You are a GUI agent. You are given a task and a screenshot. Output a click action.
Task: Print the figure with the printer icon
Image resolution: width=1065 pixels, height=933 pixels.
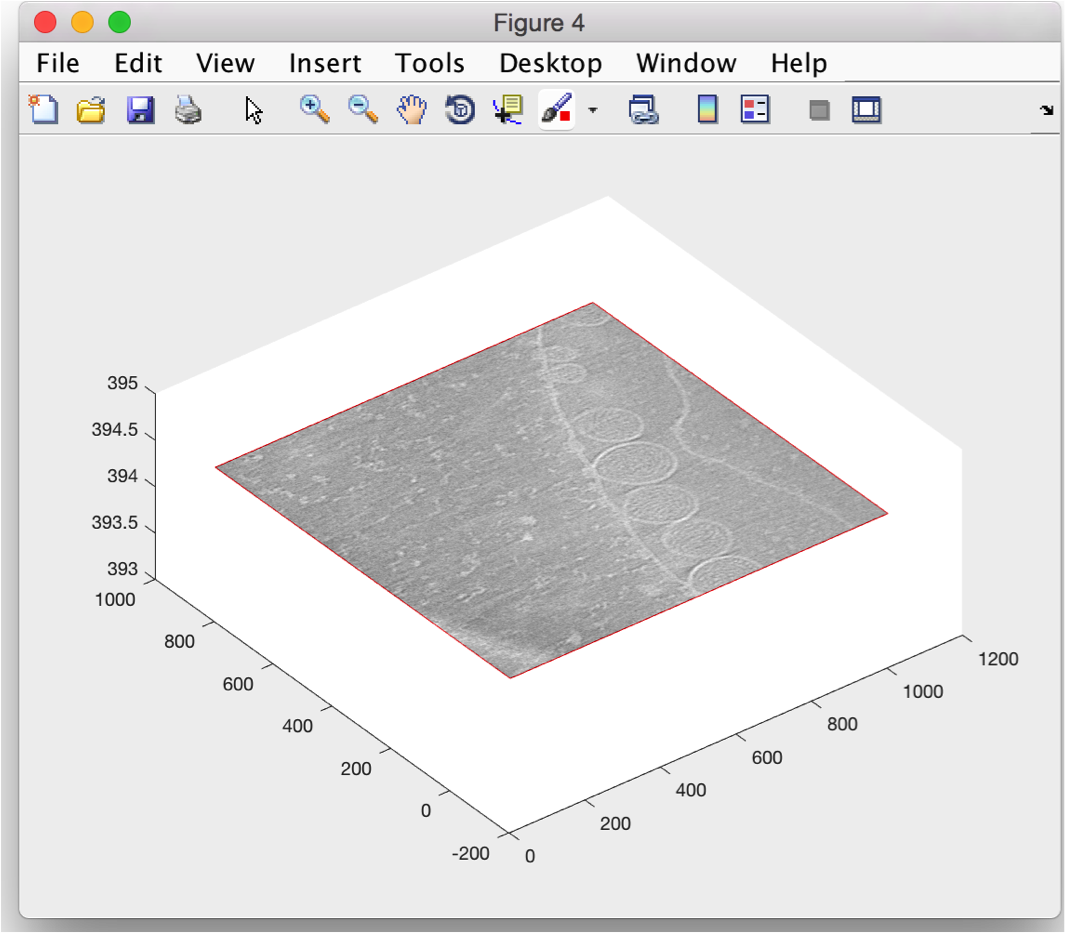[x=188, y=109]
